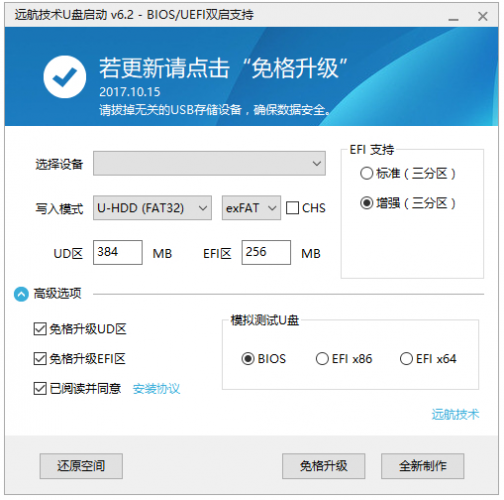Click the UD区 size field showing 384
Screen dimensions: 504x500
pyautogui.click(x=118, y=252)
